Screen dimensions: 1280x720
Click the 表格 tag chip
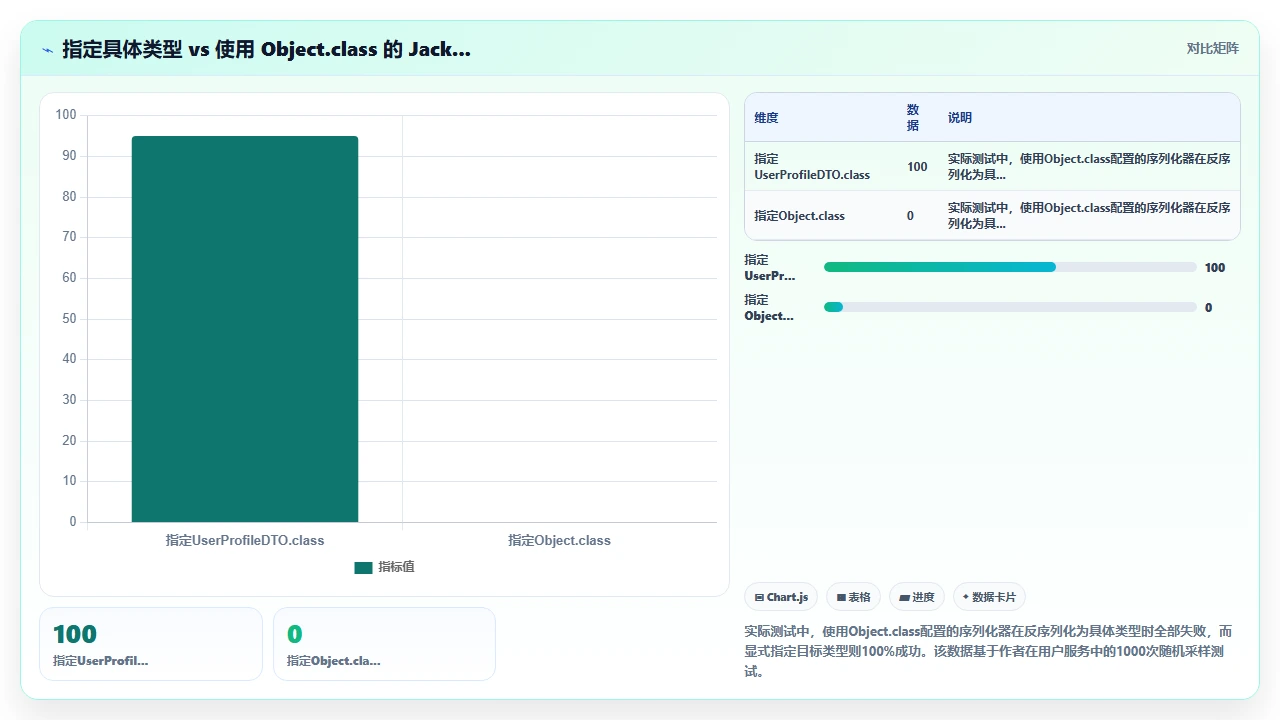tap(853, 597)
